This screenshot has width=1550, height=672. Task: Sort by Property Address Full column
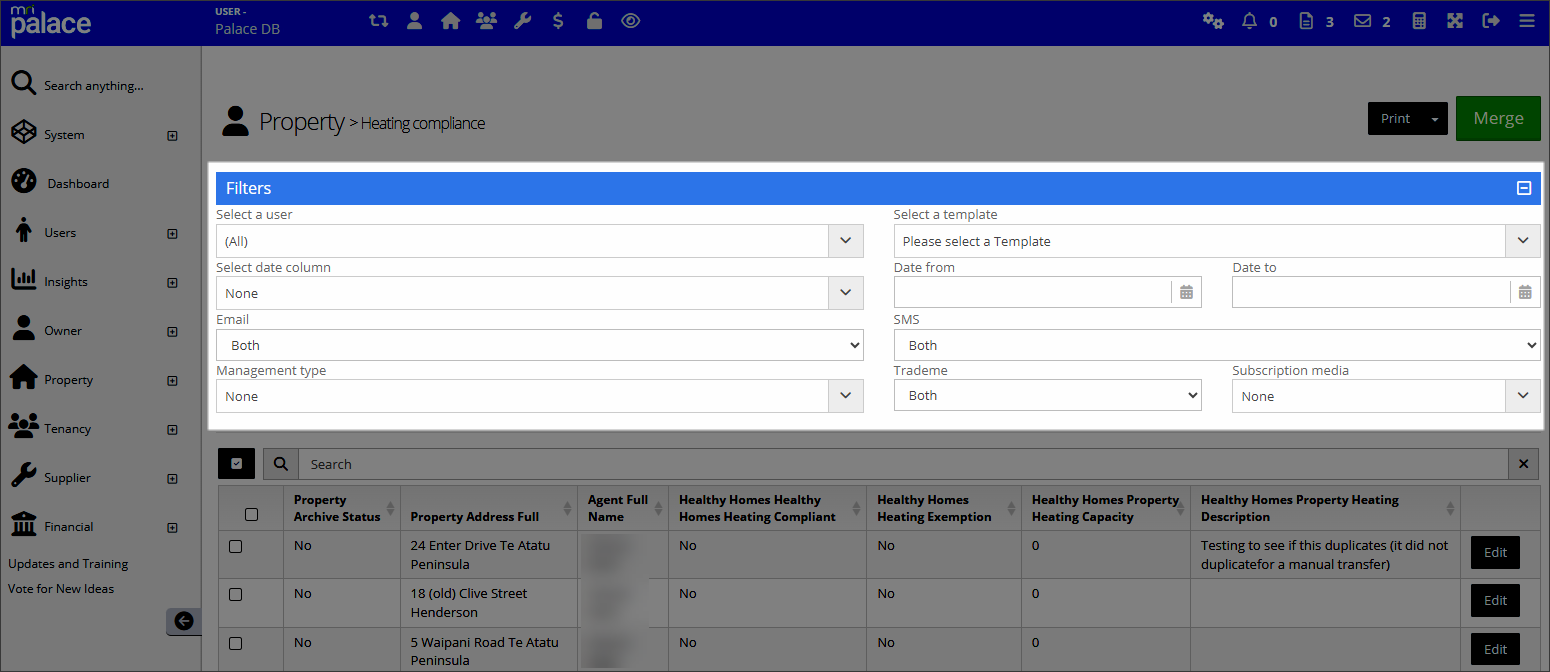pos(566,509)
